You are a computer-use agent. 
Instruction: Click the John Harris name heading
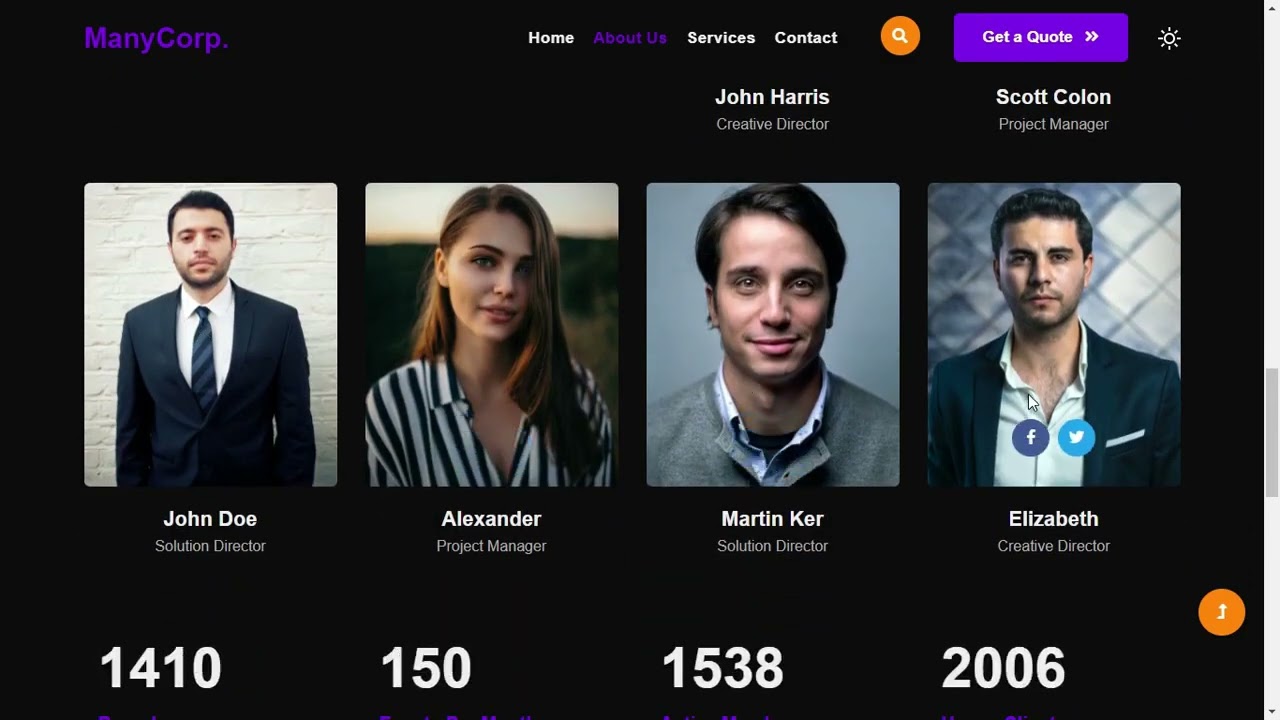[772, 97]
